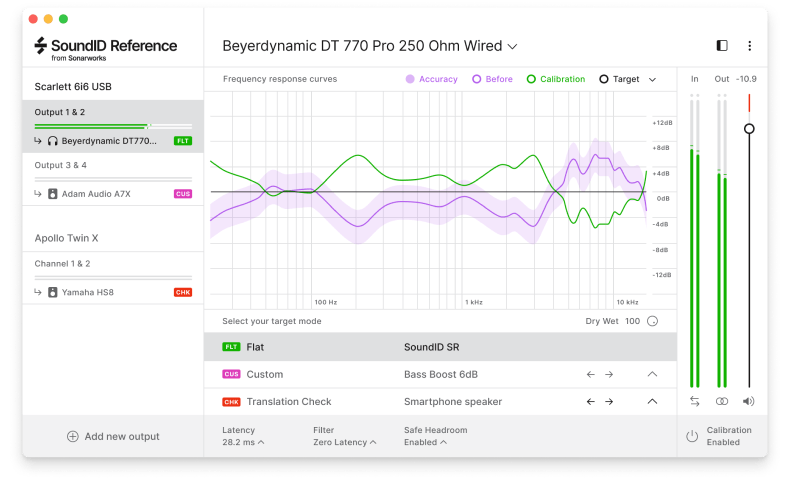Click the mono/stereo linked circles icon
The image size is (790, 480).
point(721,401)
